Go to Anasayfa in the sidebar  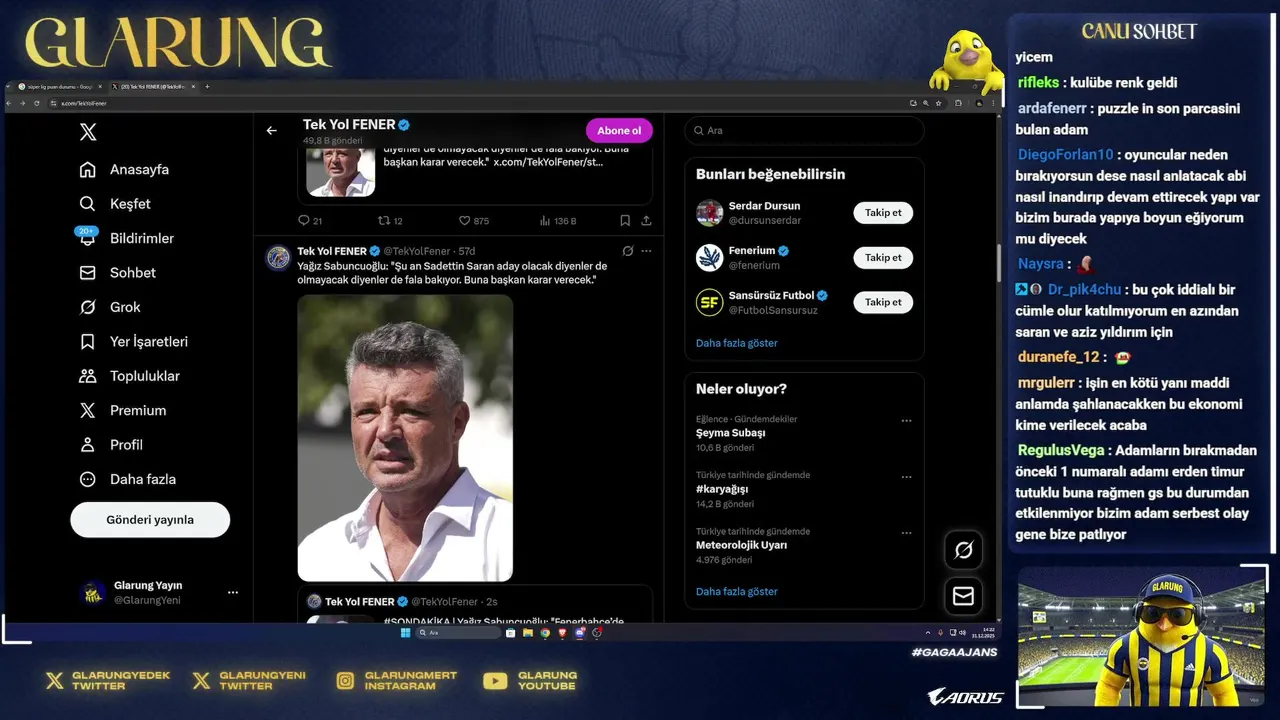click(x=124, y=170)
